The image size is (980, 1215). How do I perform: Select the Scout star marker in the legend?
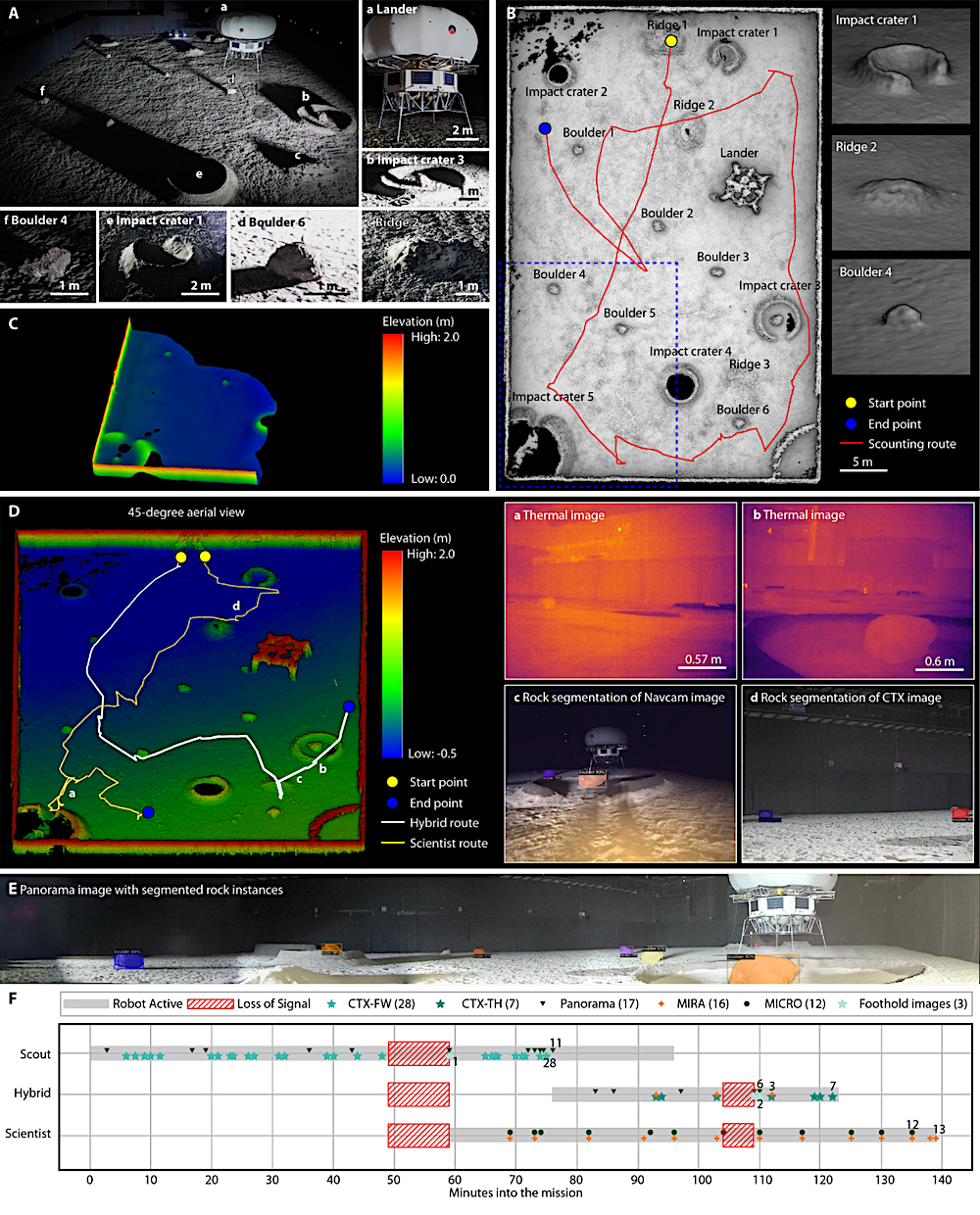tap(331, 1002)
